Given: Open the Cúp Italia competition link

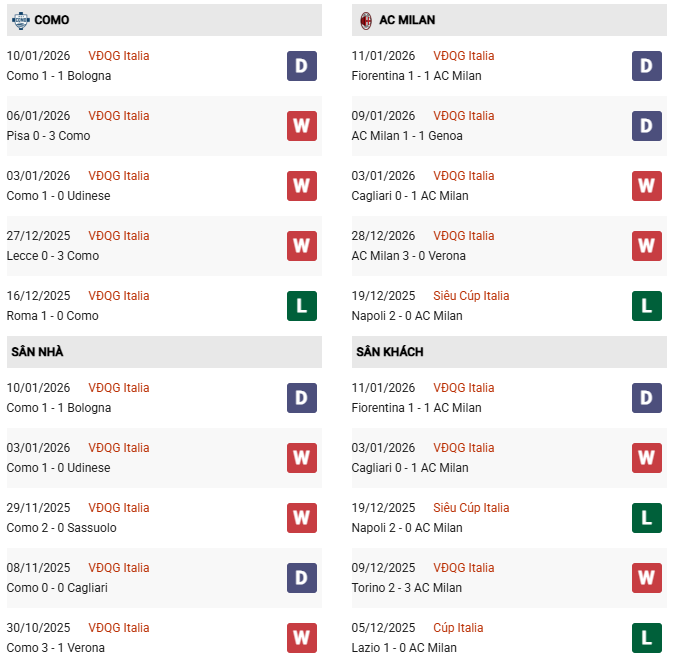Looking at the screenshot, I should [458, 628].
